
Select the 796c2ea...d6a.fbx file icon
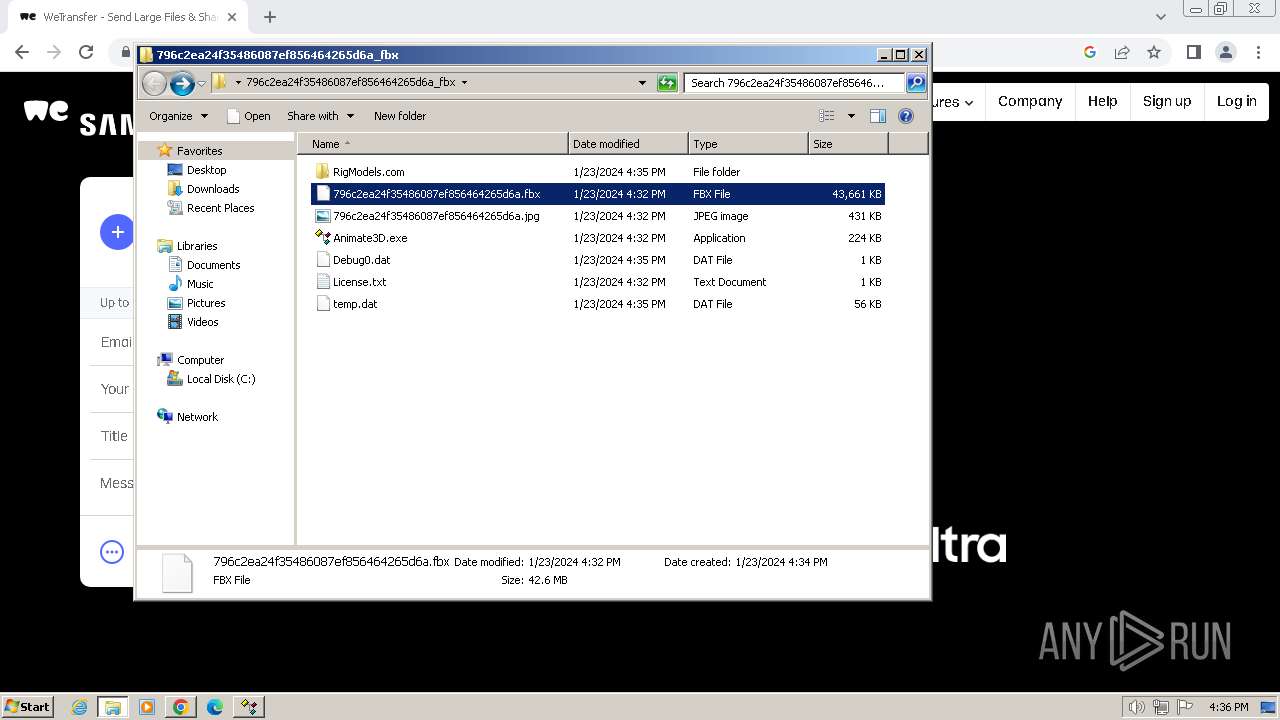(322, 194)
